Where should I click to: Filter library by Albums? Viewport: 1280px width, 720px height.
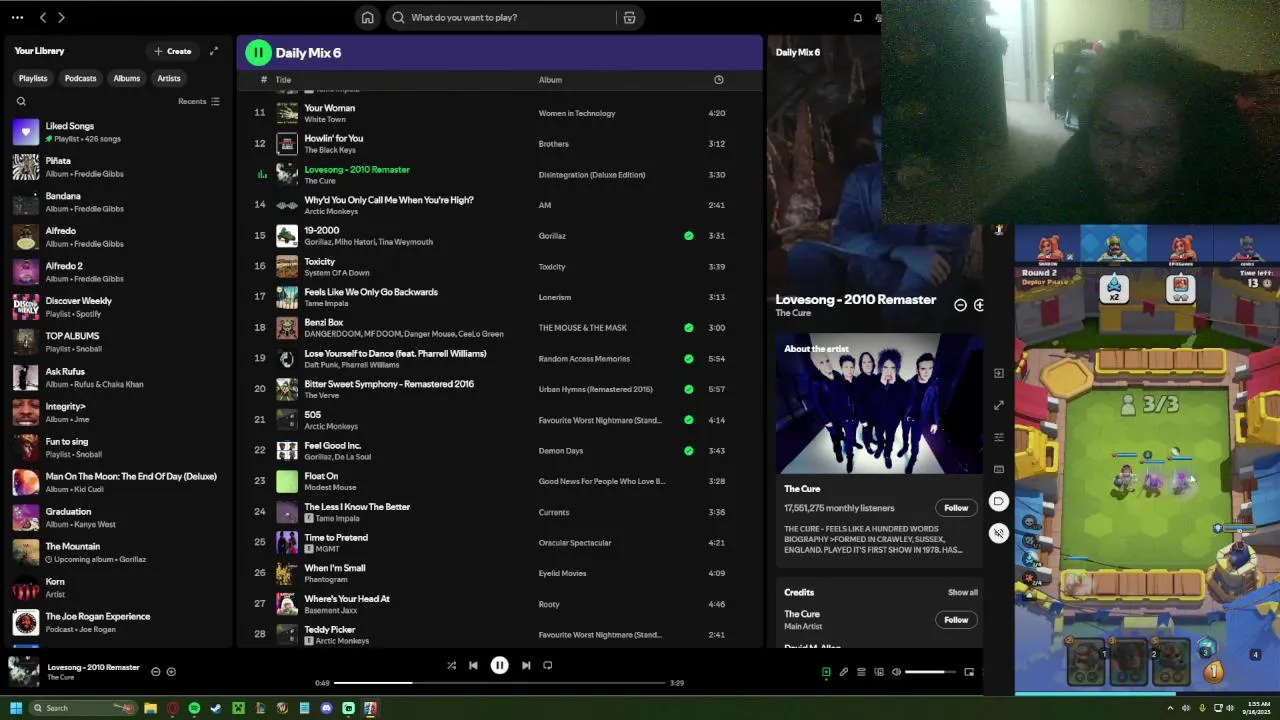coord(127,78)
